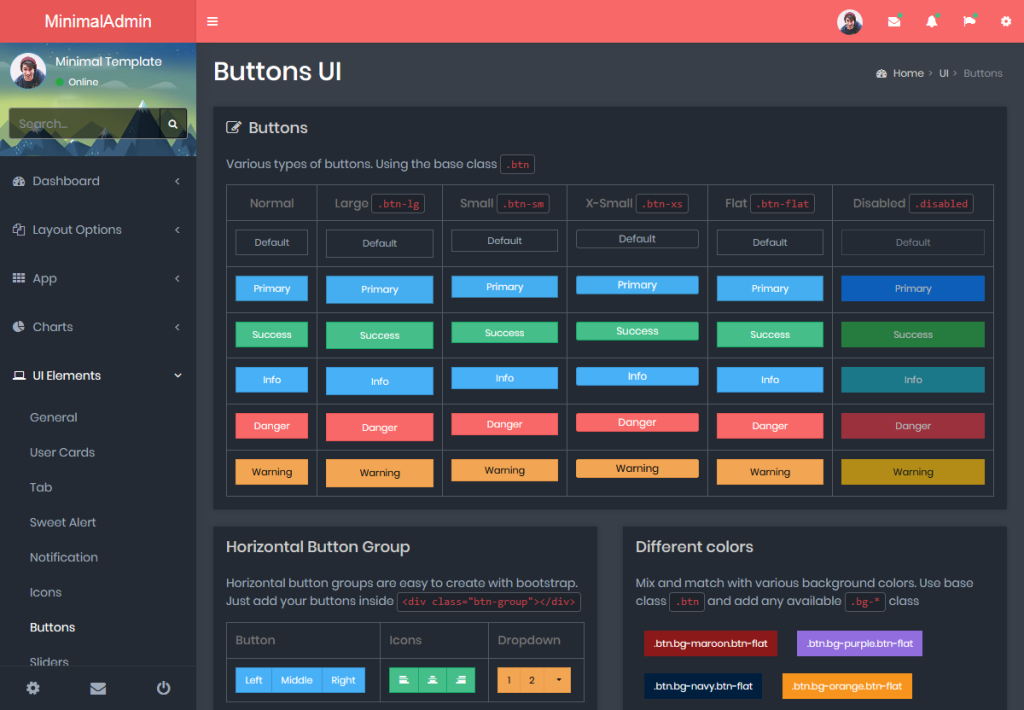Screen dimensions: 1024x710
Task: Open the User Cards submenu item
Action: click(62, 452)
